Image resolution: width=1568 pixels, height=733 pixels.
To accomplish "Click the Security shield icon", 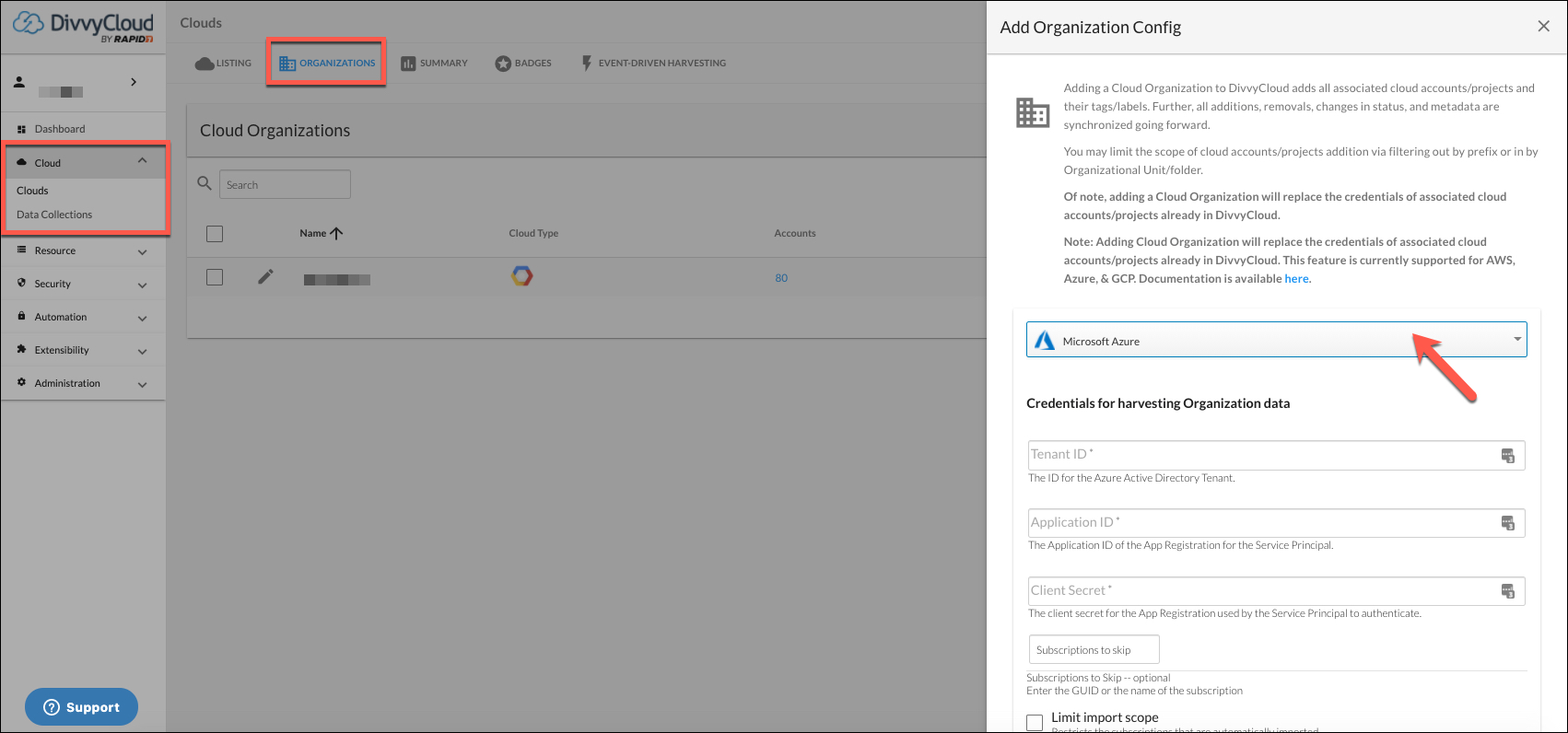I will click(x=21, y=283).
